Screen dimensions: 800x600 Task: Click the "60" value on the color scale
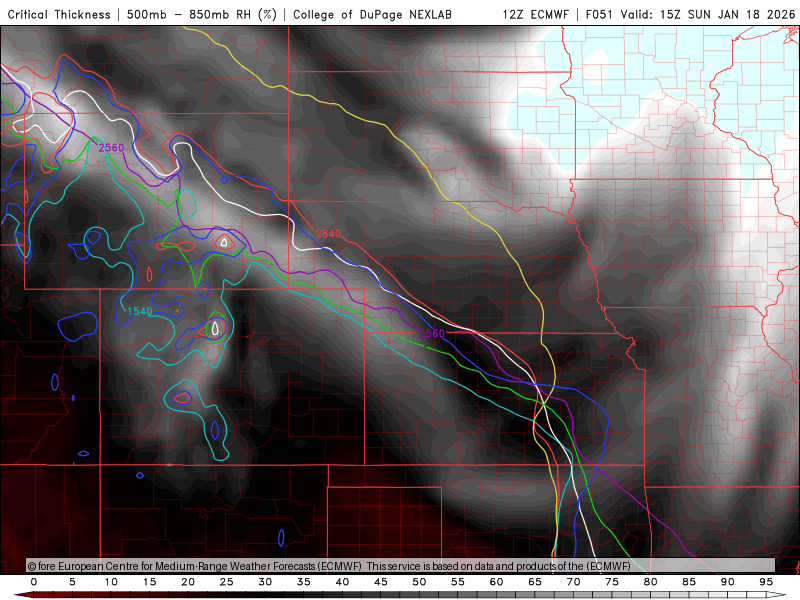(496, 582)
